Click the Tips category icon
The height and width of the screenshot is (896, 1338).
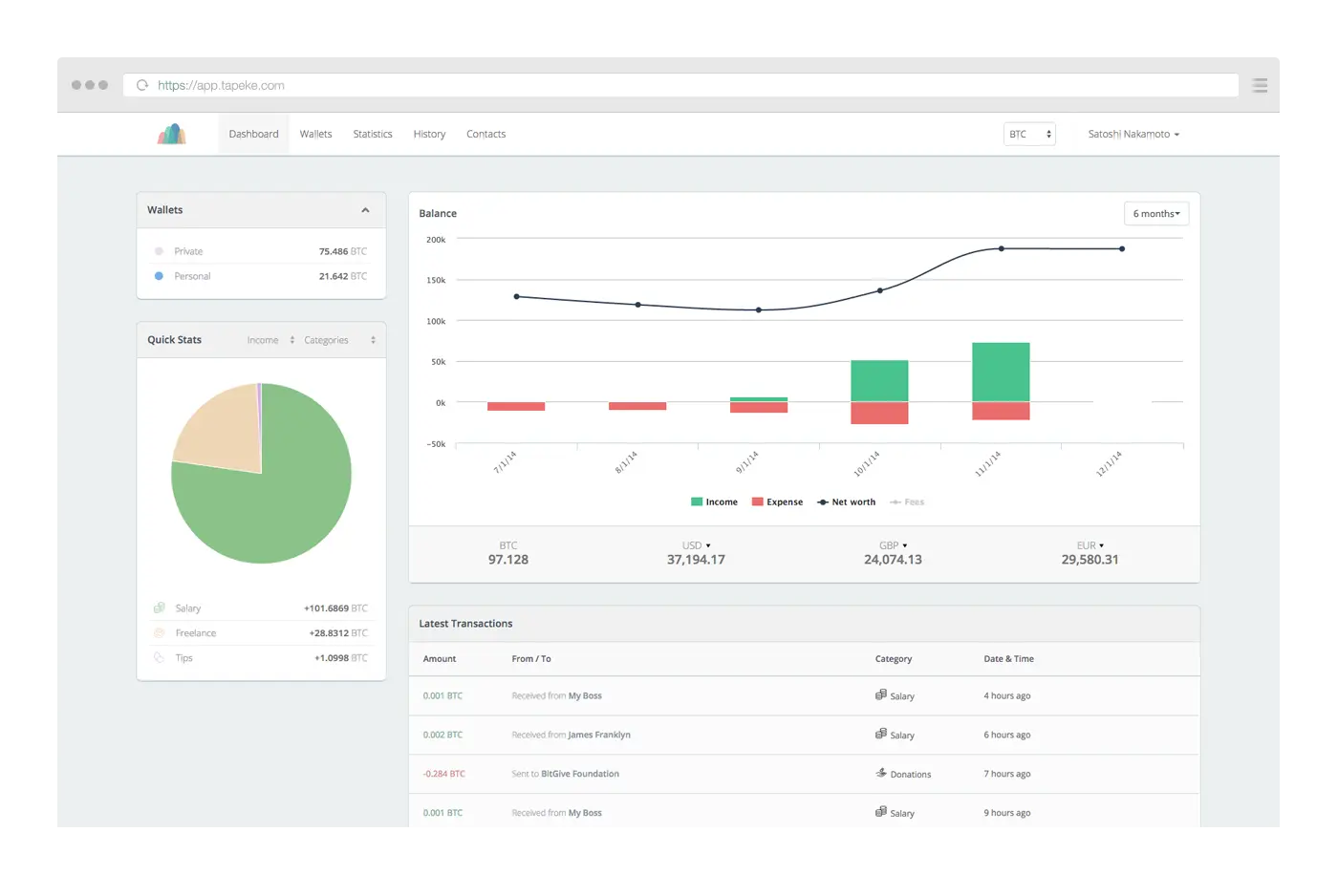(160, 657)
